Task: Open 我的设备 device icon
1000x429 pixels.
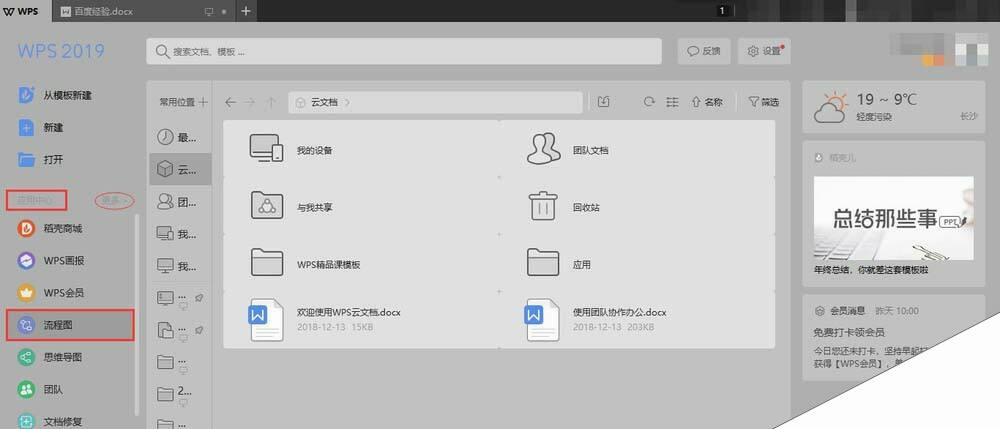Action: (265, 149)
